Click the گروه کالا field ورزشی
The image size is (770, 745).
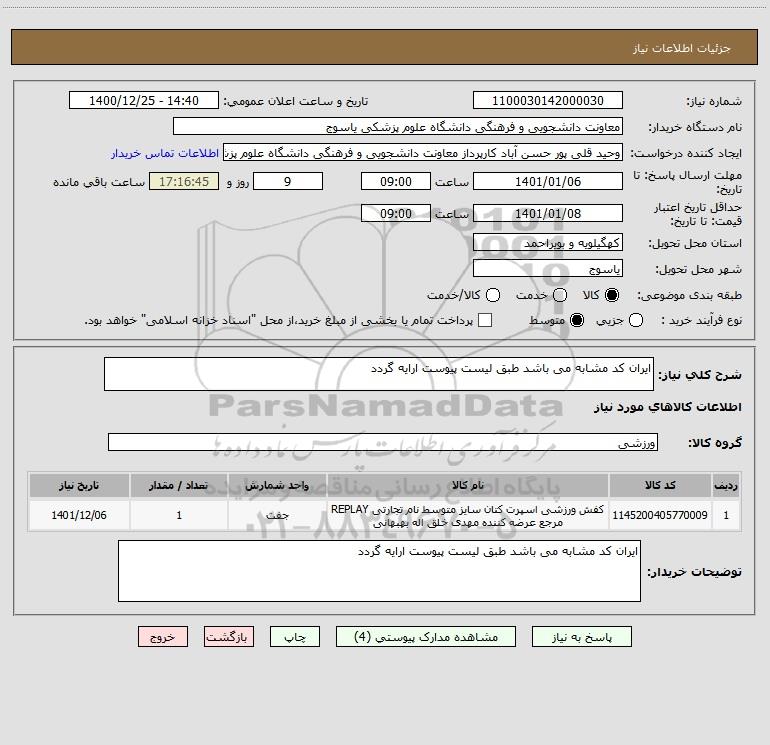(383, 442)
